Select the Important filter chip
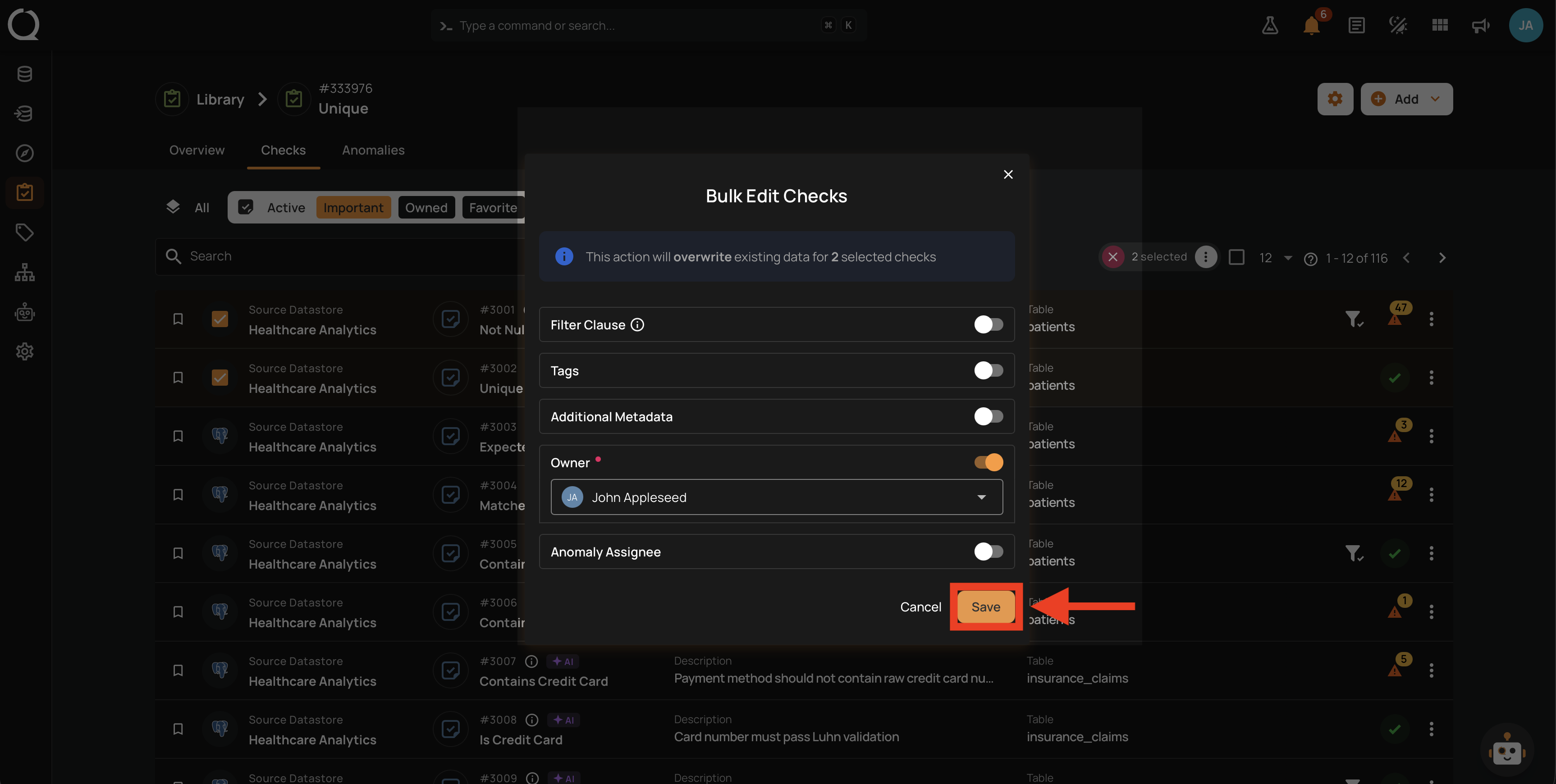 [353, 208]
